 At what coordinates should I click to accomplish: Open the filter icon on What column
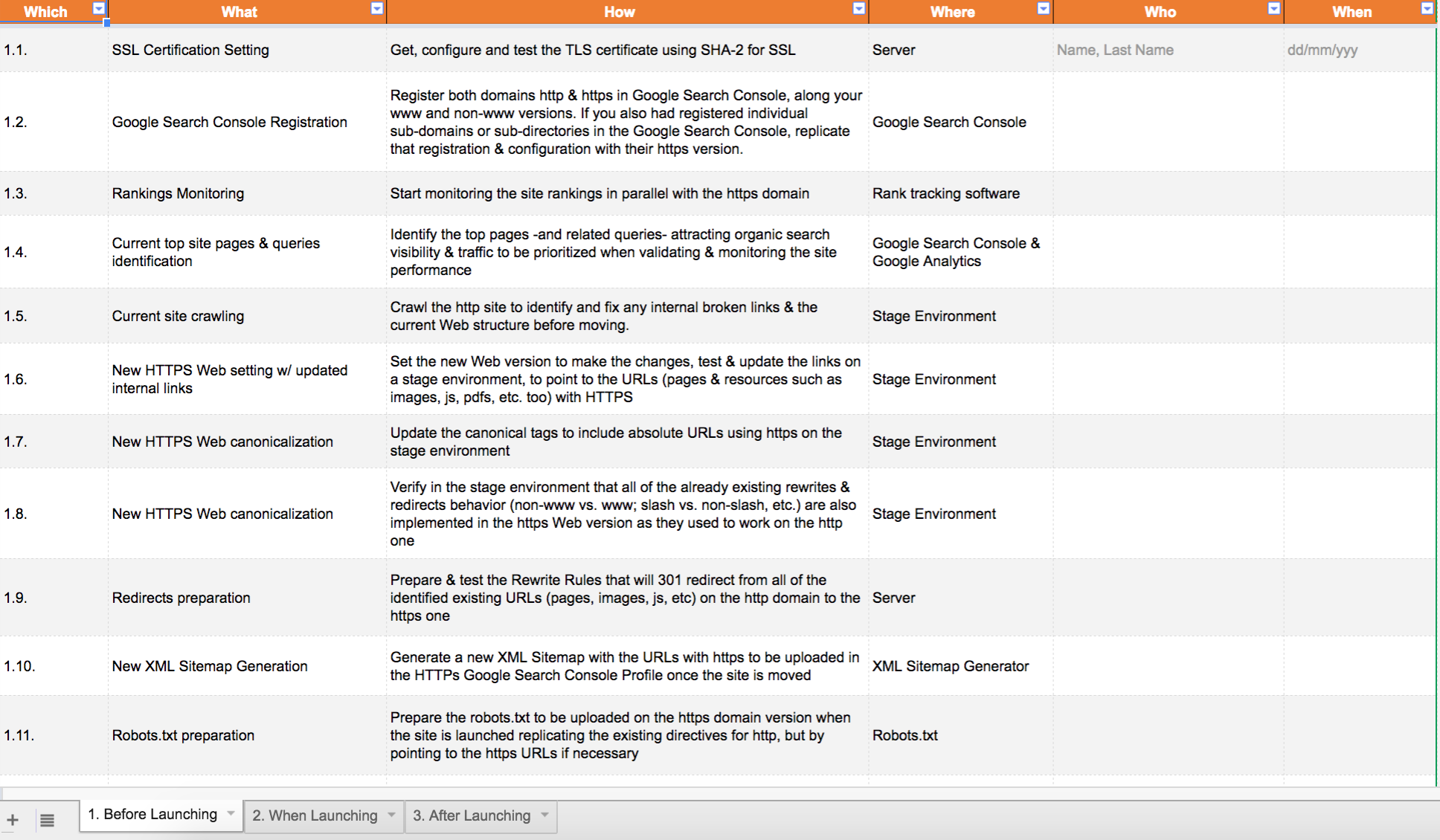[x=377, y=8]
